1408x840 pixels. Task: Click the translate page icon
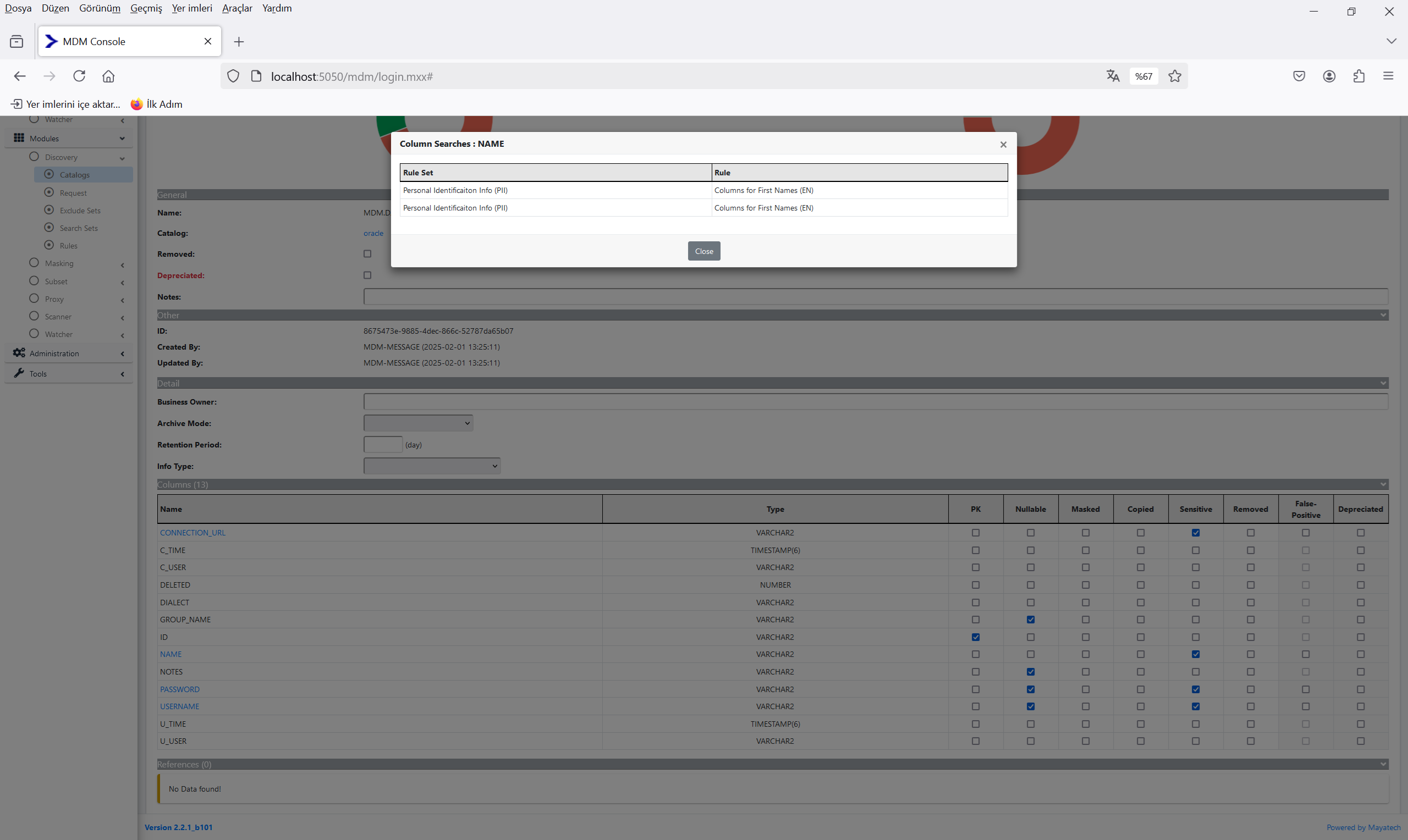pos(1113,76)
